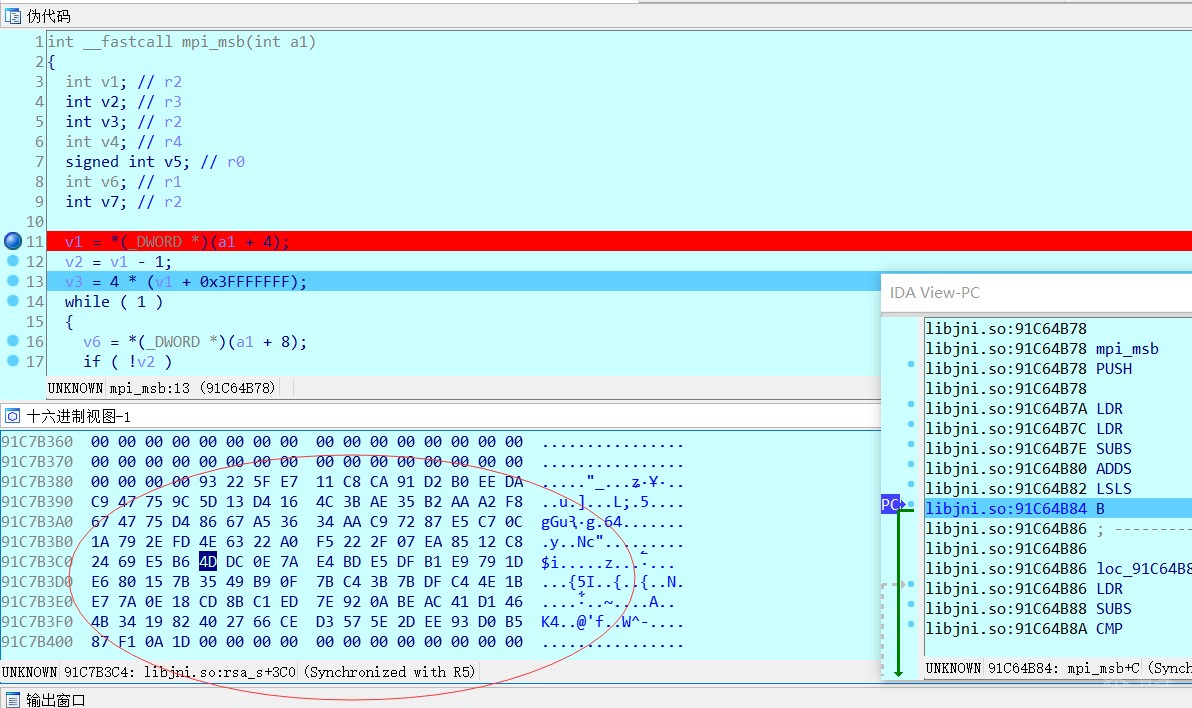The image size is (1192, 708).
Task: Select the line 'v6 = *(_DWORD *)(a1 + 8);'
Action: tap(195, 341)
